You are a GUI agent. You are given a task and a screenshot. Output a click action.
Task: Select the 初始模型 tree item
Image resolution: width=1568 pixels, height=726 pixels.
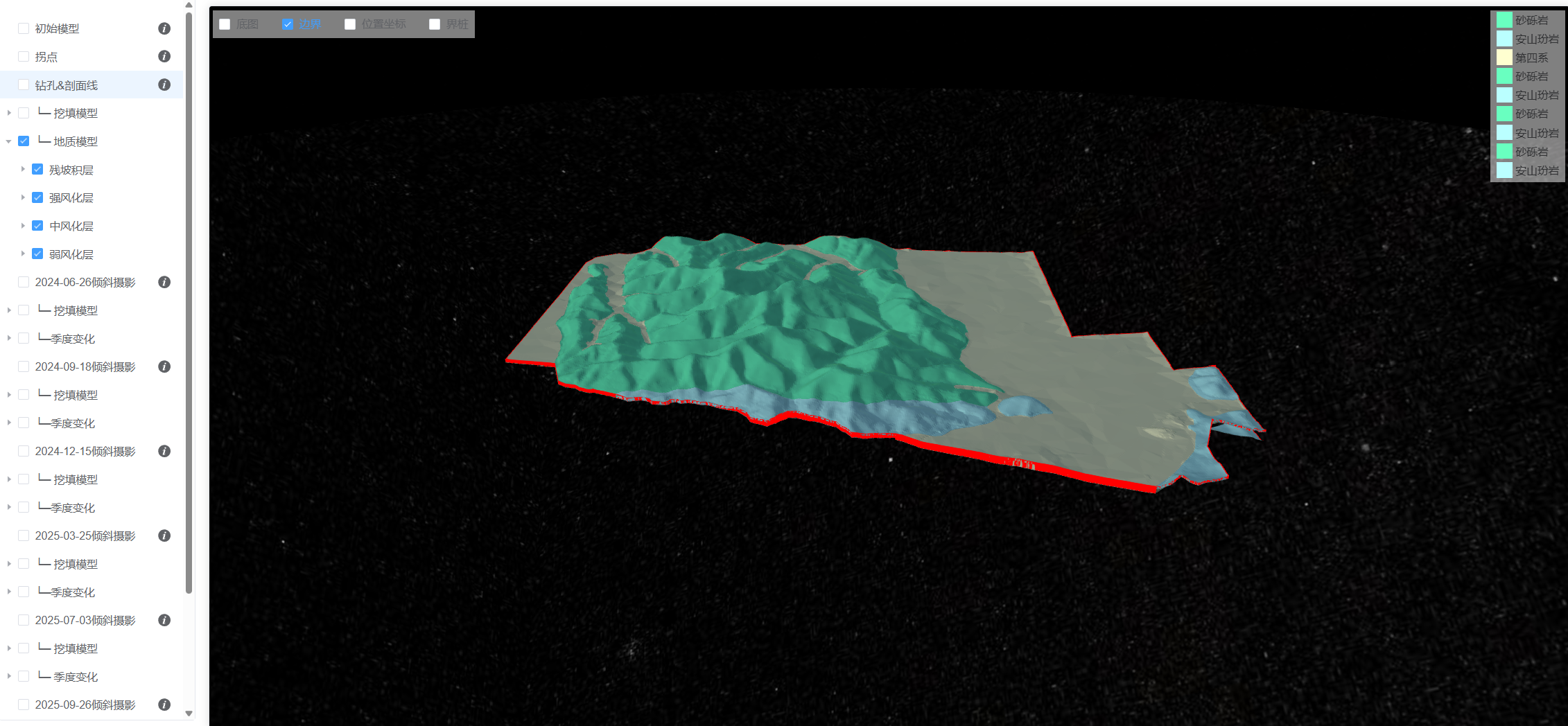[x=57, y=28]
